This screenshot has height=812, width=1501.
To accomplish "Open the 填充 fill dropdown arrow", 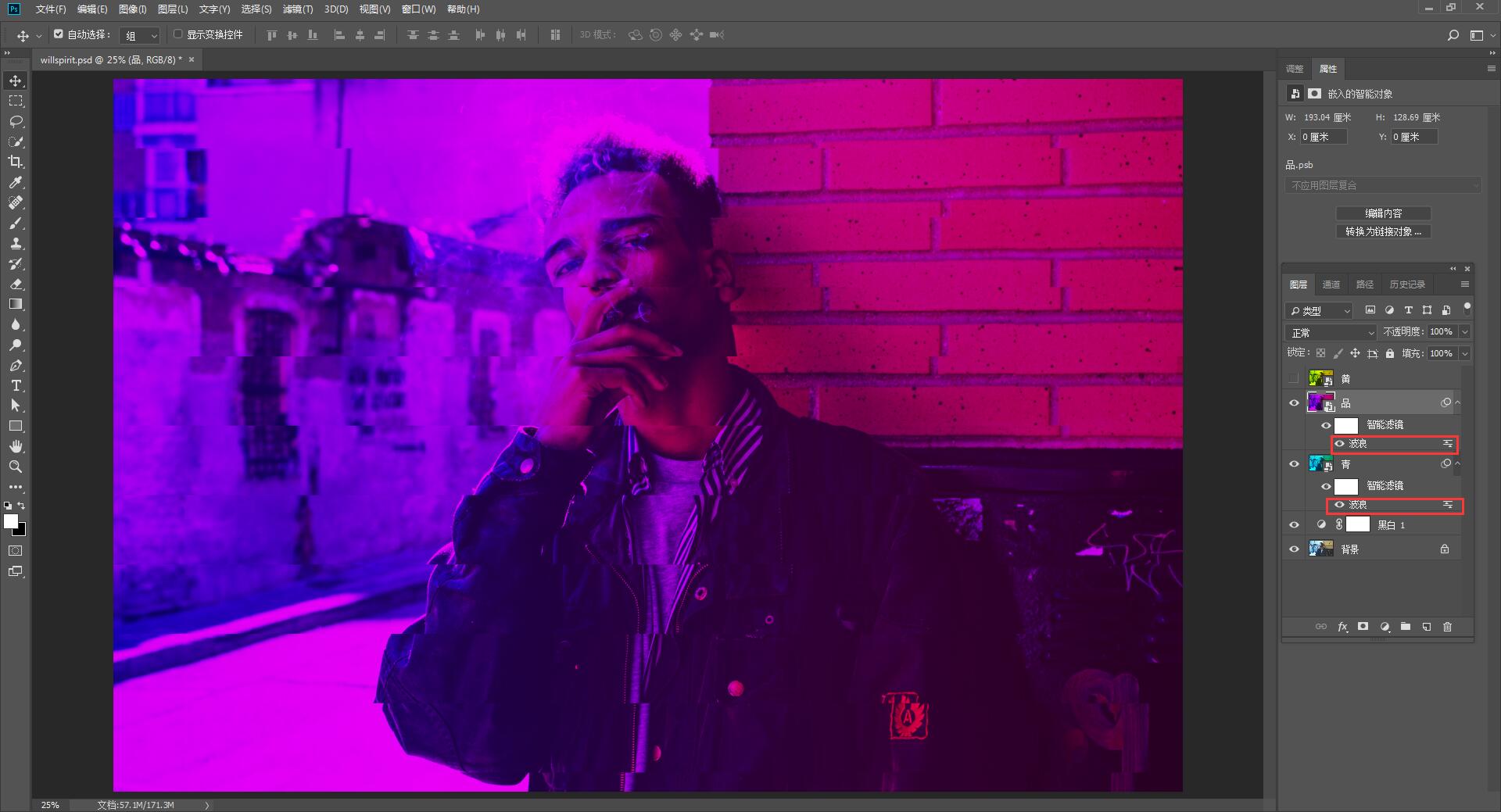I will click(1465, 353).
